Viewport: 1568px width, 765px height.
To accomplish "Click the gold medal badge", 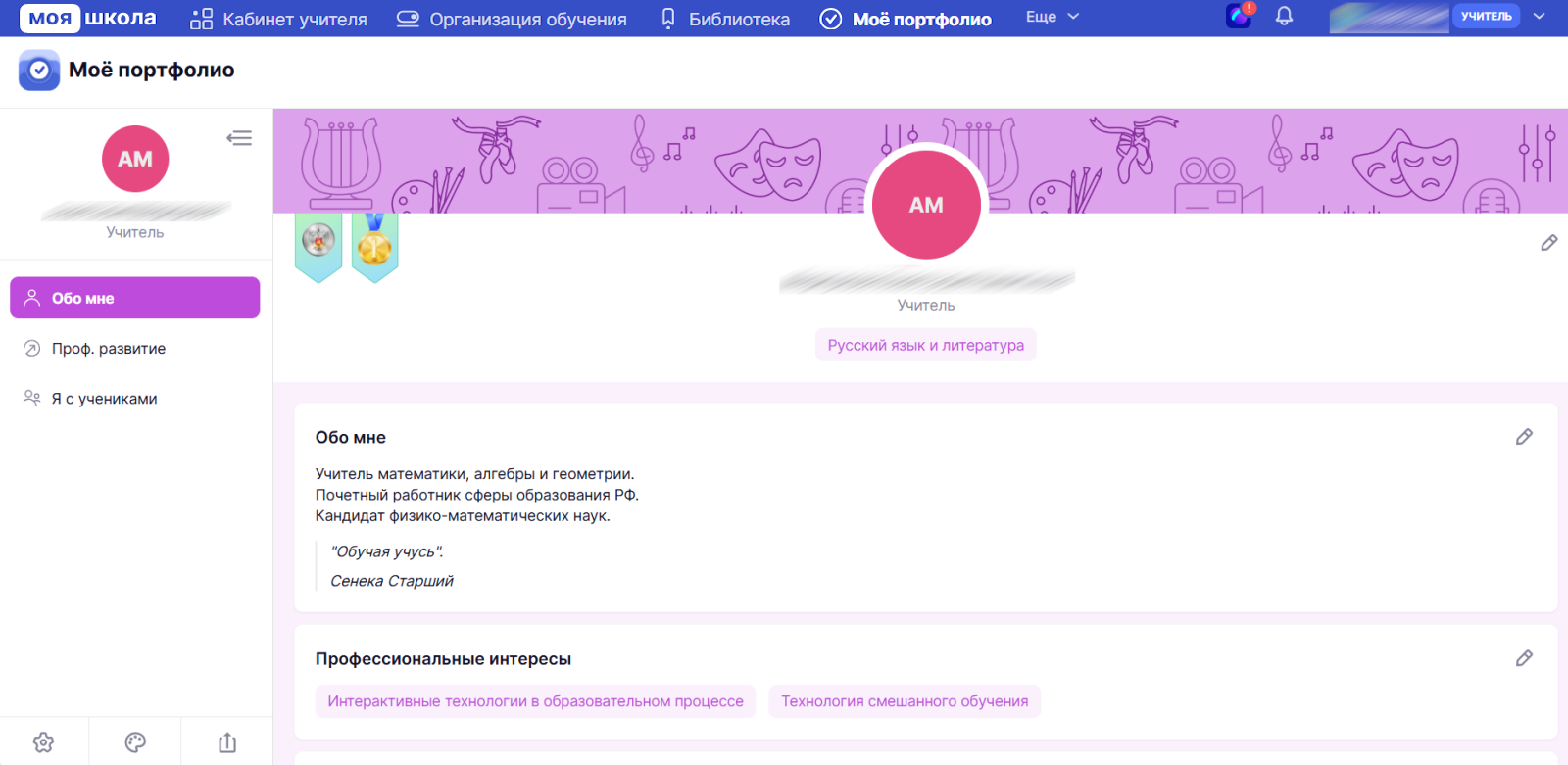I will click(x=374, y=245).
